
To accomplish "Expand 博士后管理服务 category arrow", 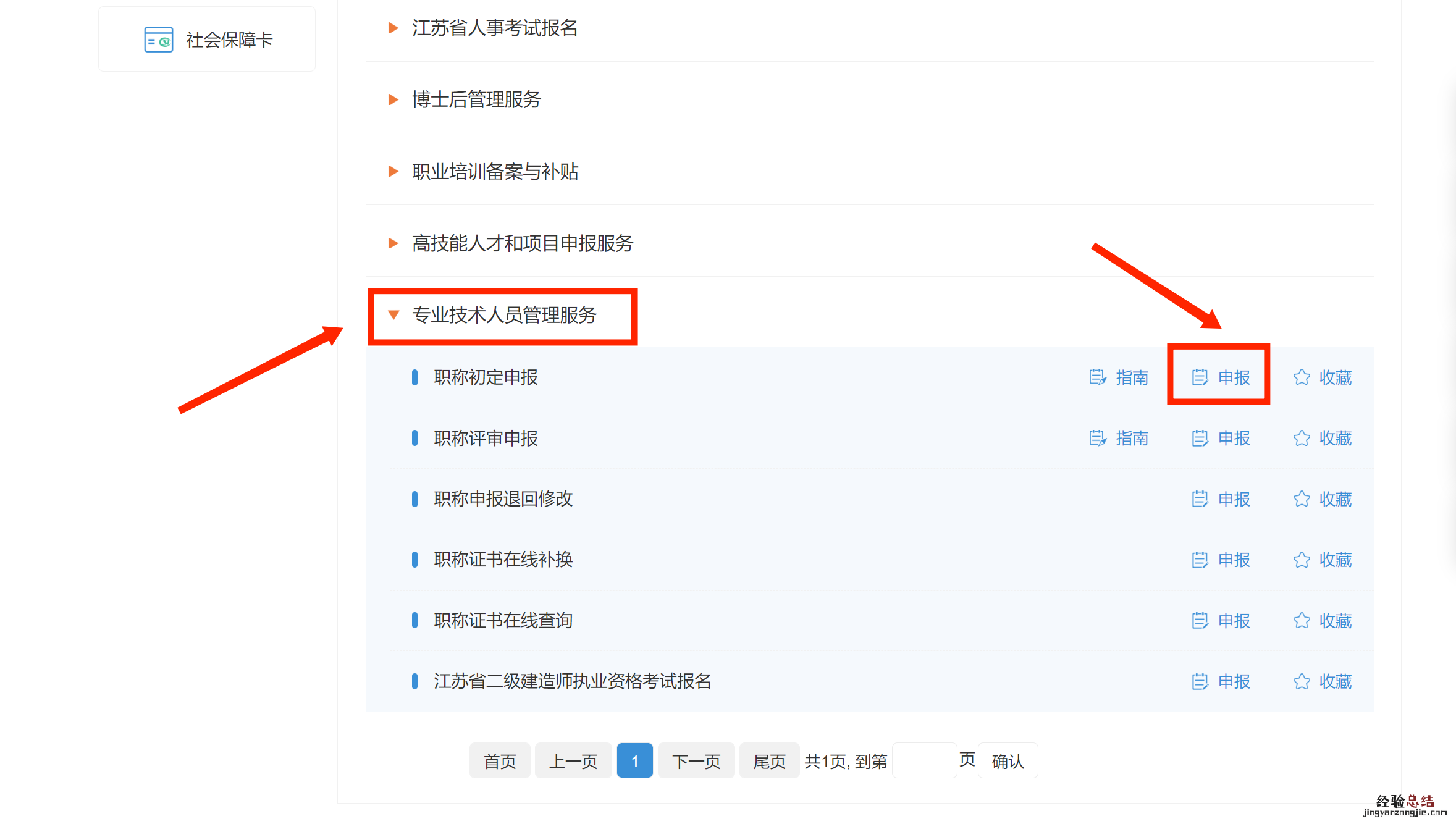I will [x=393, y=99].
